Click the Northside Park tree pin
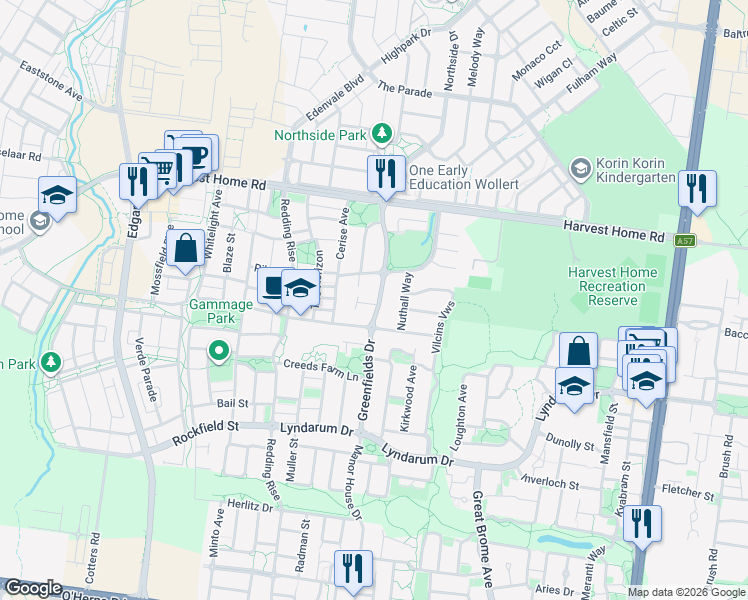The width and height of the screenshot is (748, 600). click(x=382, y=134)
